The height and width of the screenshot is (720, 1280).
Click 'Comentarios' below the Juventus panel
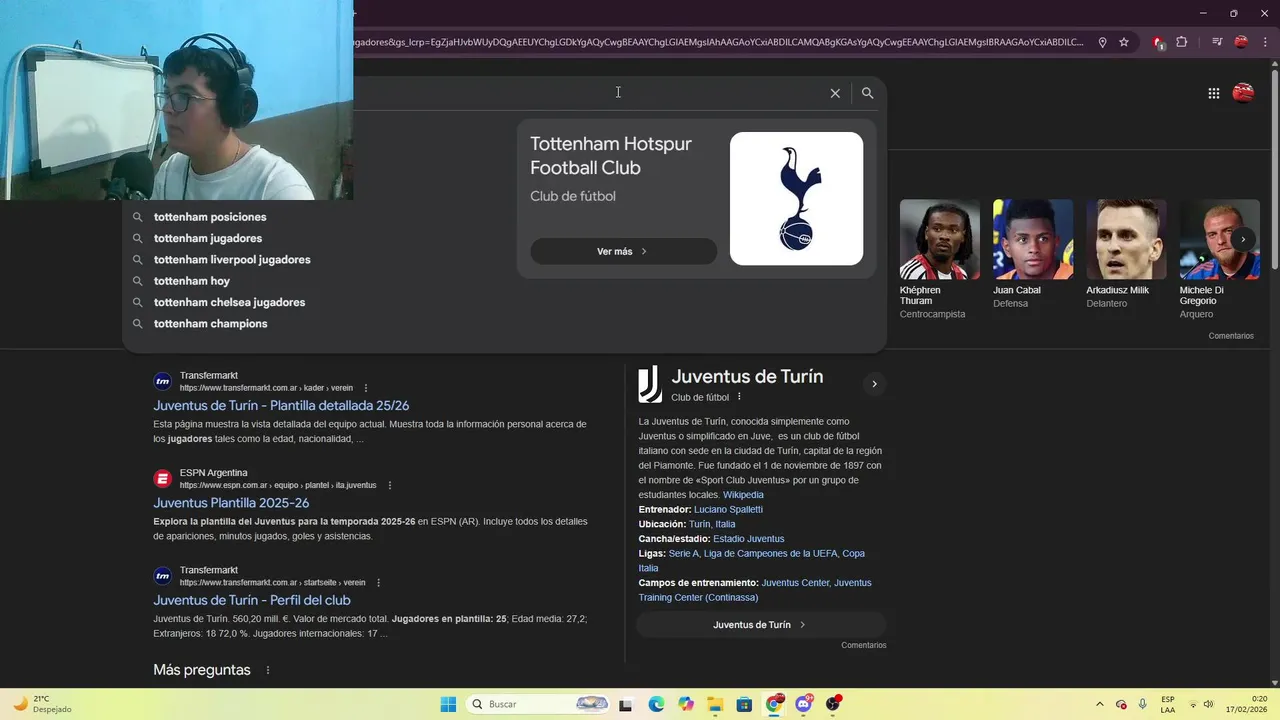click(x=864, y=645)
